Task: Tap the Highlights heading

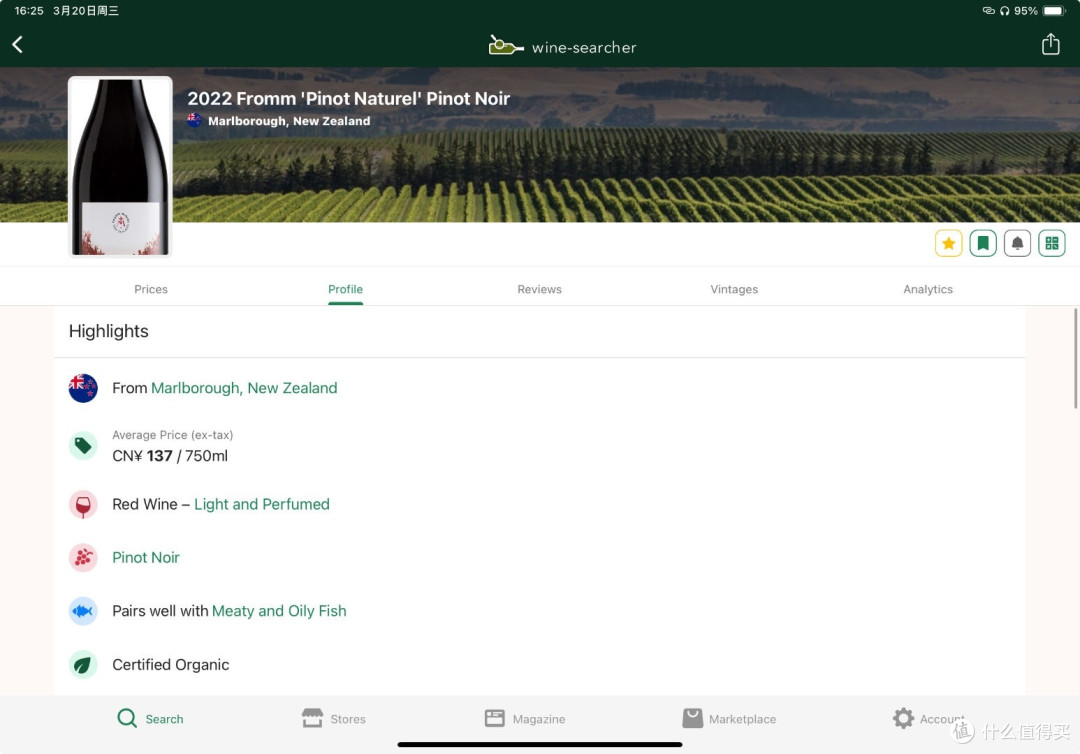Action: pos(109,331)
